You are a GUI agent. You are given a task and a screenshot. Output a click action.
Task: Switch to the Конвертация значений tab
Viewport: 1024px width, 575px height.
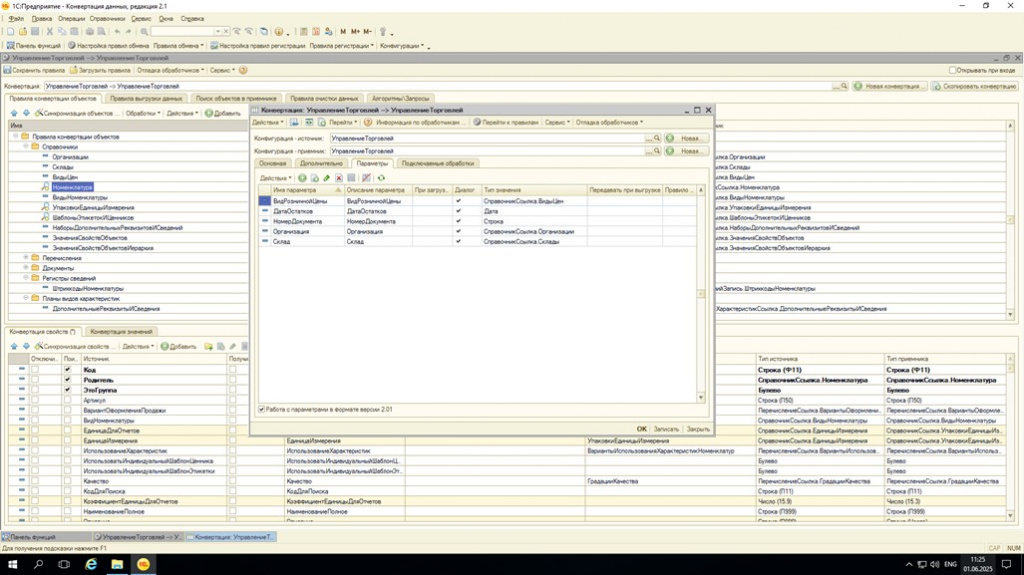click(x=121, y=332)
